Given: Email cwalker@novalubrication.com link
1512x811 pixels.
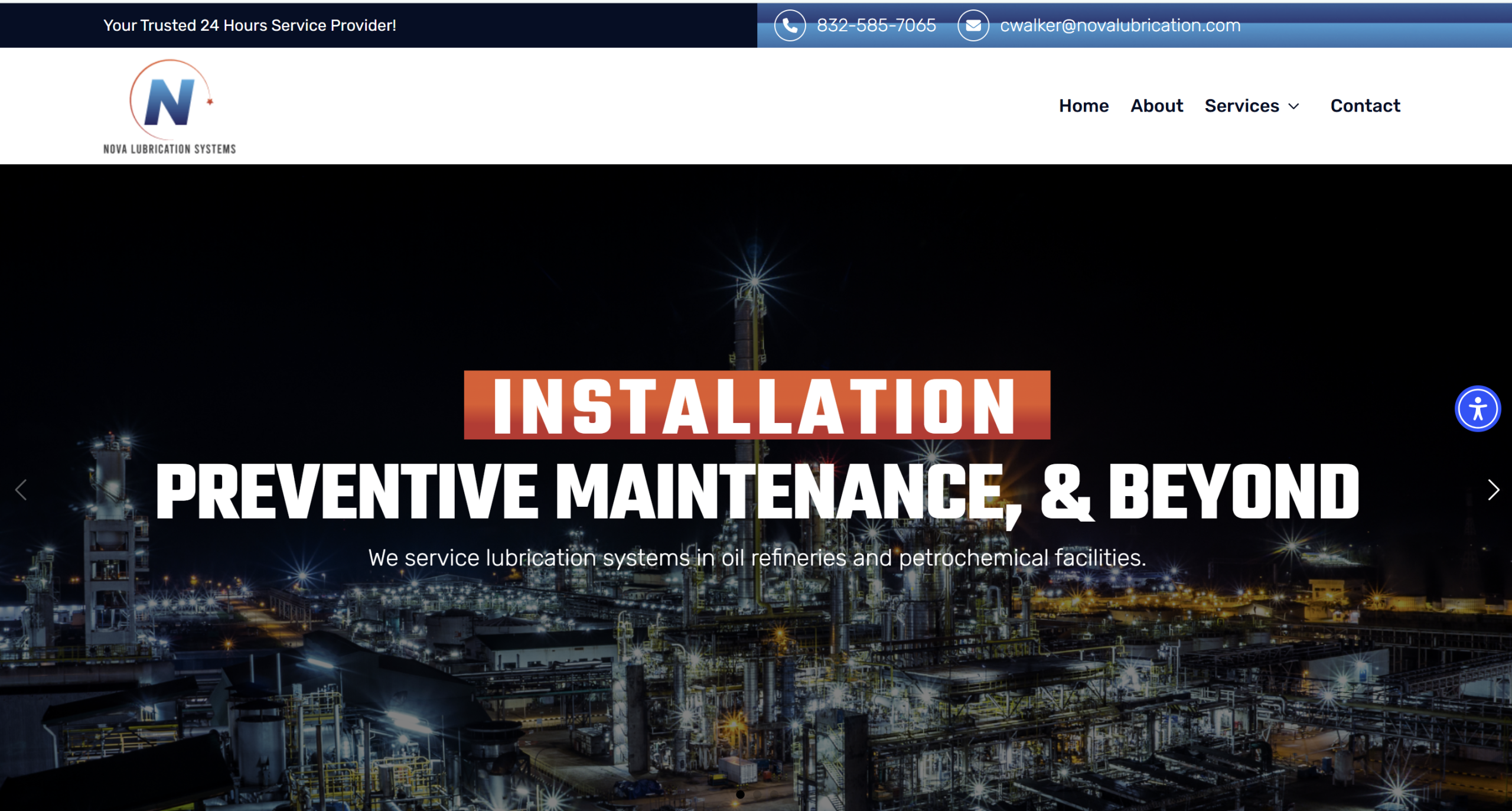Looking at the screenshot, I should pyautogui.click(x=1120, y=25).
